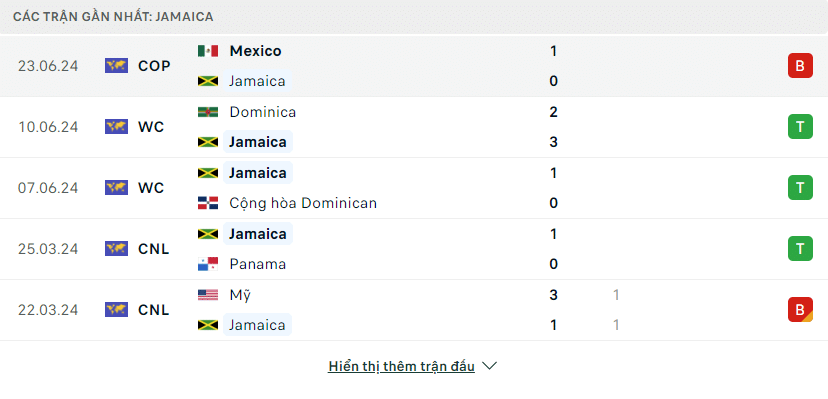This screenshot has width=828, height=399.
Task: Click the Panama flag icon
Action: 208,264
